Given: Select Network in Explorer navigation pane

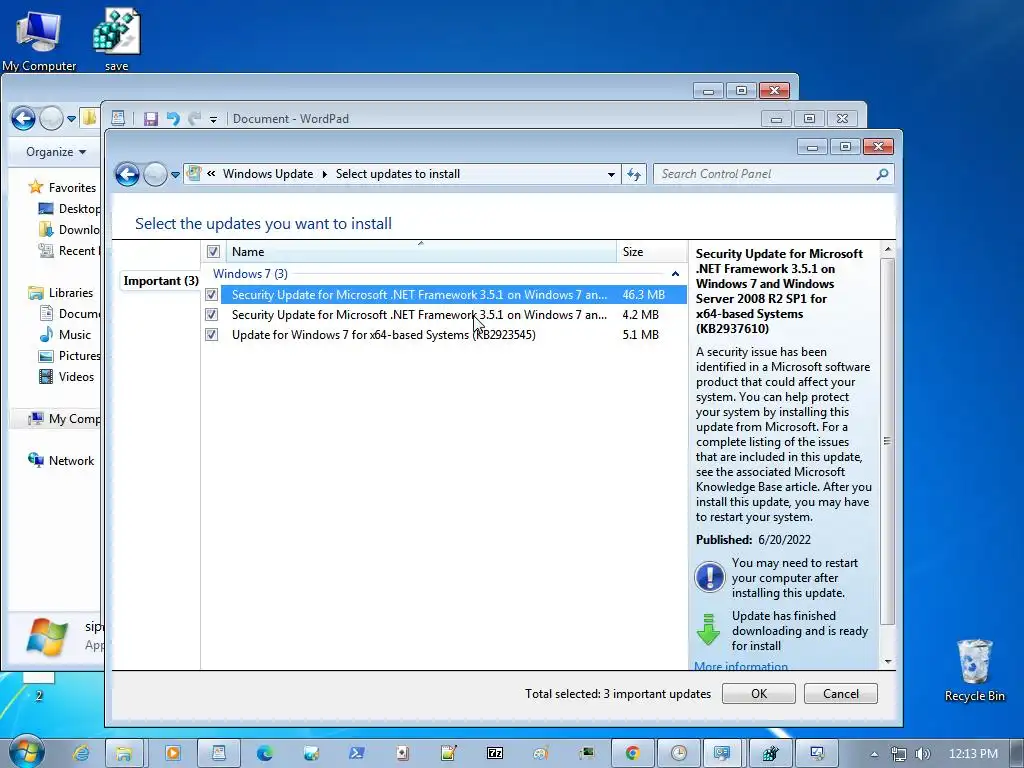Looking at the screenshot, I should pos(71,460).
